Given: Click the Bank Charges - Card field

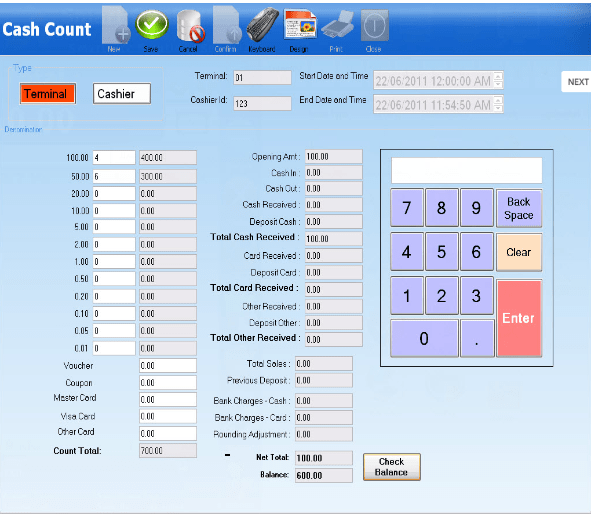Looking at the screenshot, I should [324, 417].
